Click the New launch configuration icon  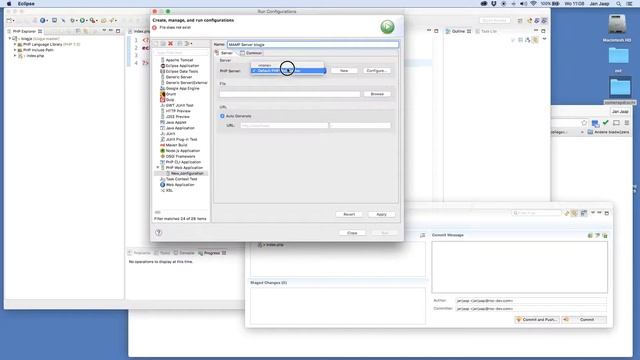(156, 44)
